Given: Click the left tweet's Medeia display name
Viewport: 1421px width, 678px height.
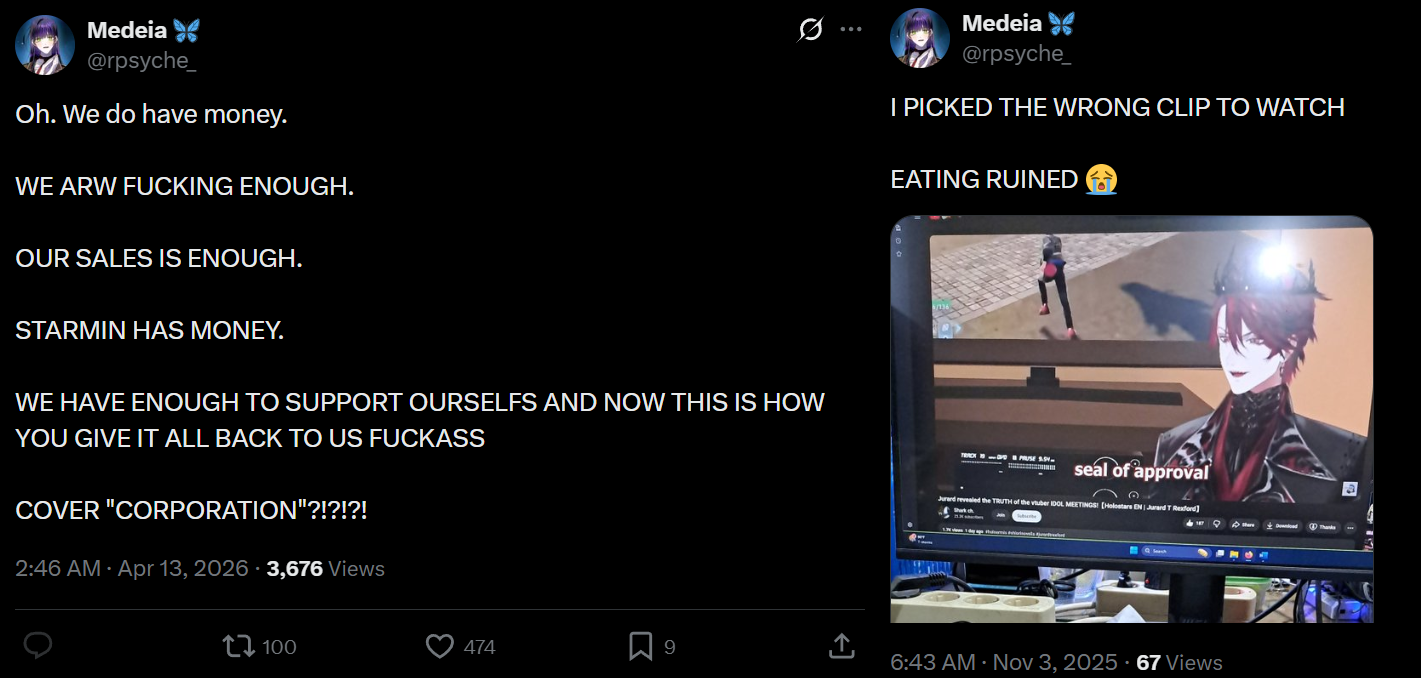Looking at the screenshot, I should coord(125,31).
